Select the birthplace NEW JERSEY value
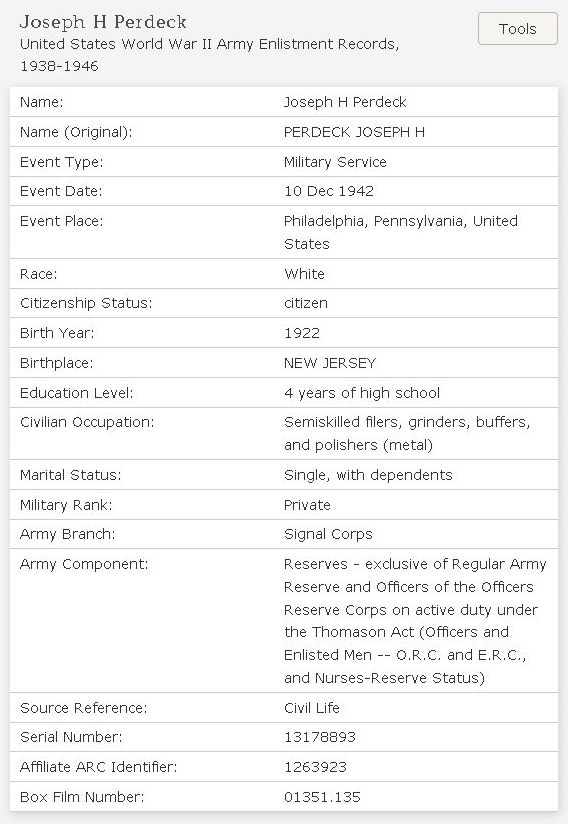The width and height of the screenshot is (568, 824). pyautogui.click(x=330, y=363)
